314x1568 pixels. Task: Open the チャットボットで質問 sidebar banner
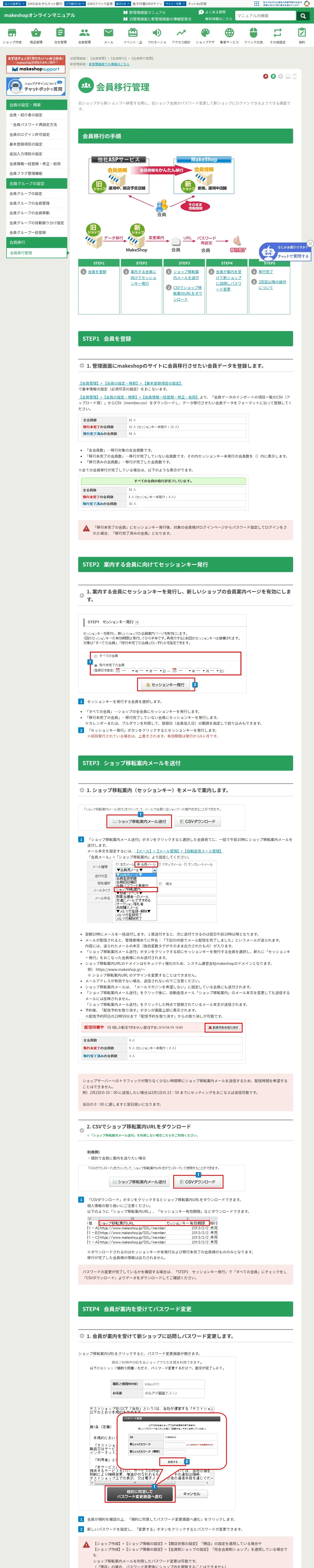(x=36, y=87)
